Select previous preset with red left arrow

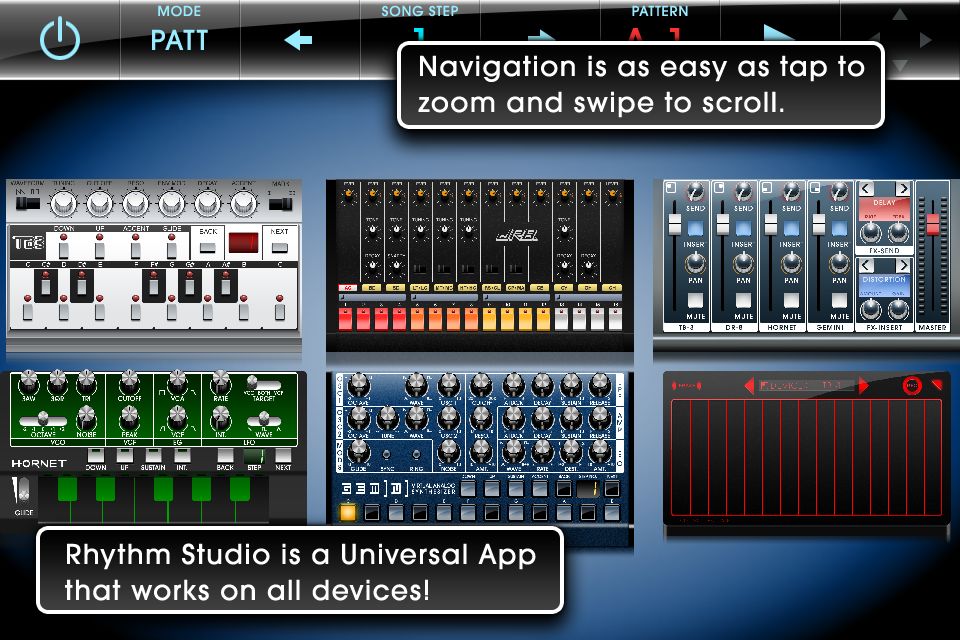[x=749, y=385]
